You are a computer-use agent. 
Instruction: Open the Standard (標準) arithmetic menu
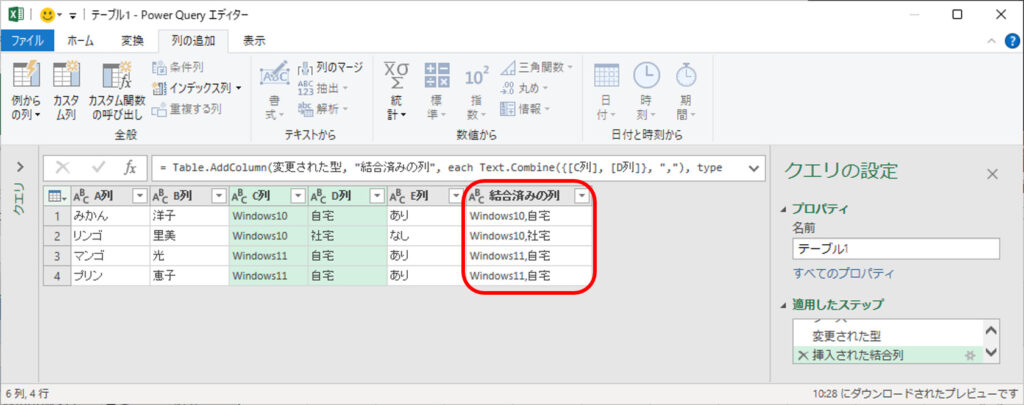tap(436, 91)
